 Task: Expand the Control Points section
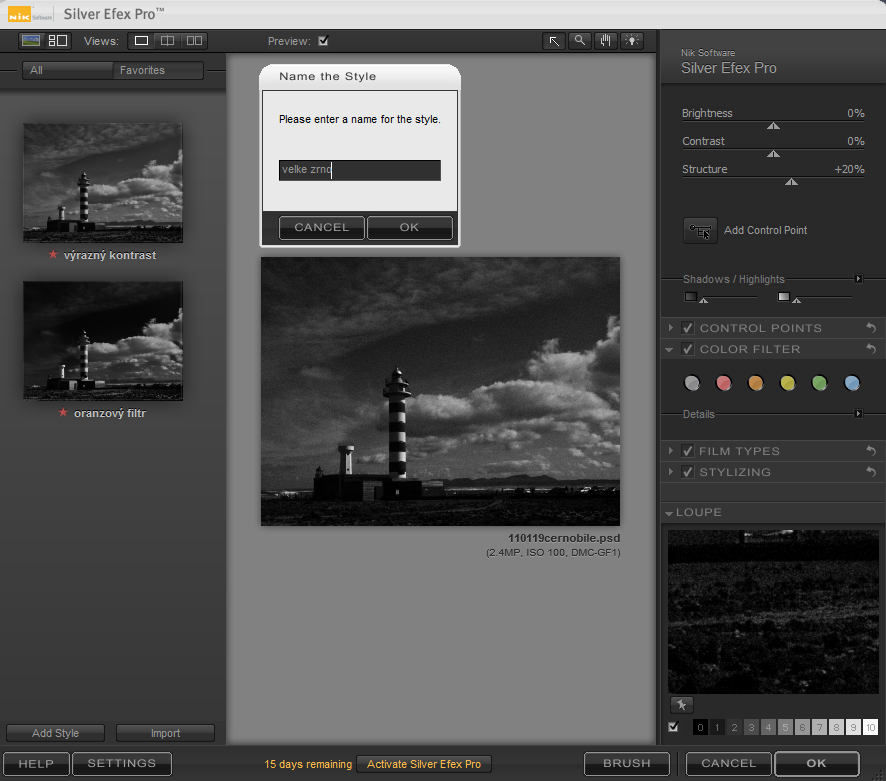[x=671, y=328]
